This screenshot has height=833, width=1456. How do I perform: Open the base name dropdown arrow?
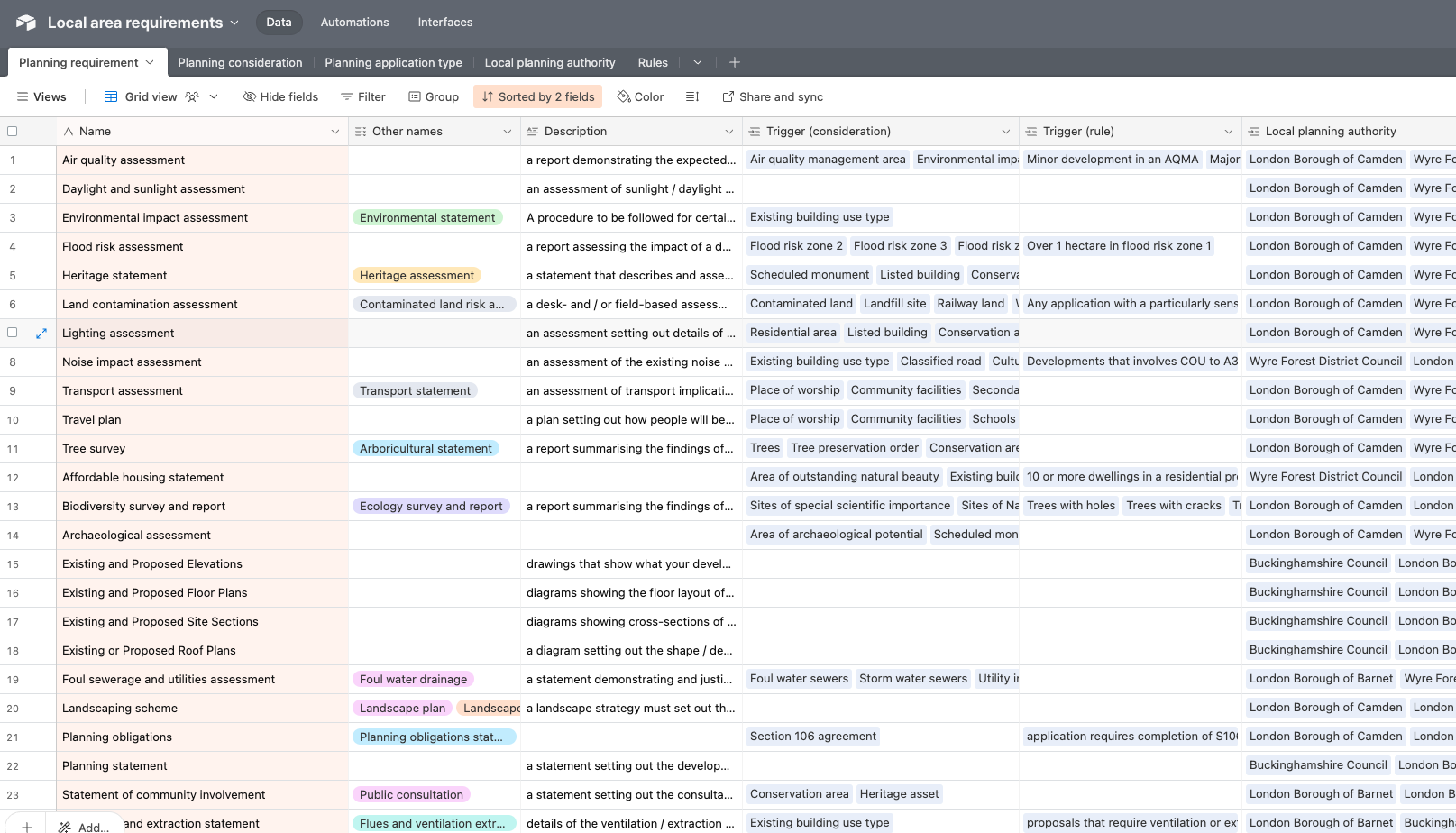pyautogui.click(x=234, y=23)
